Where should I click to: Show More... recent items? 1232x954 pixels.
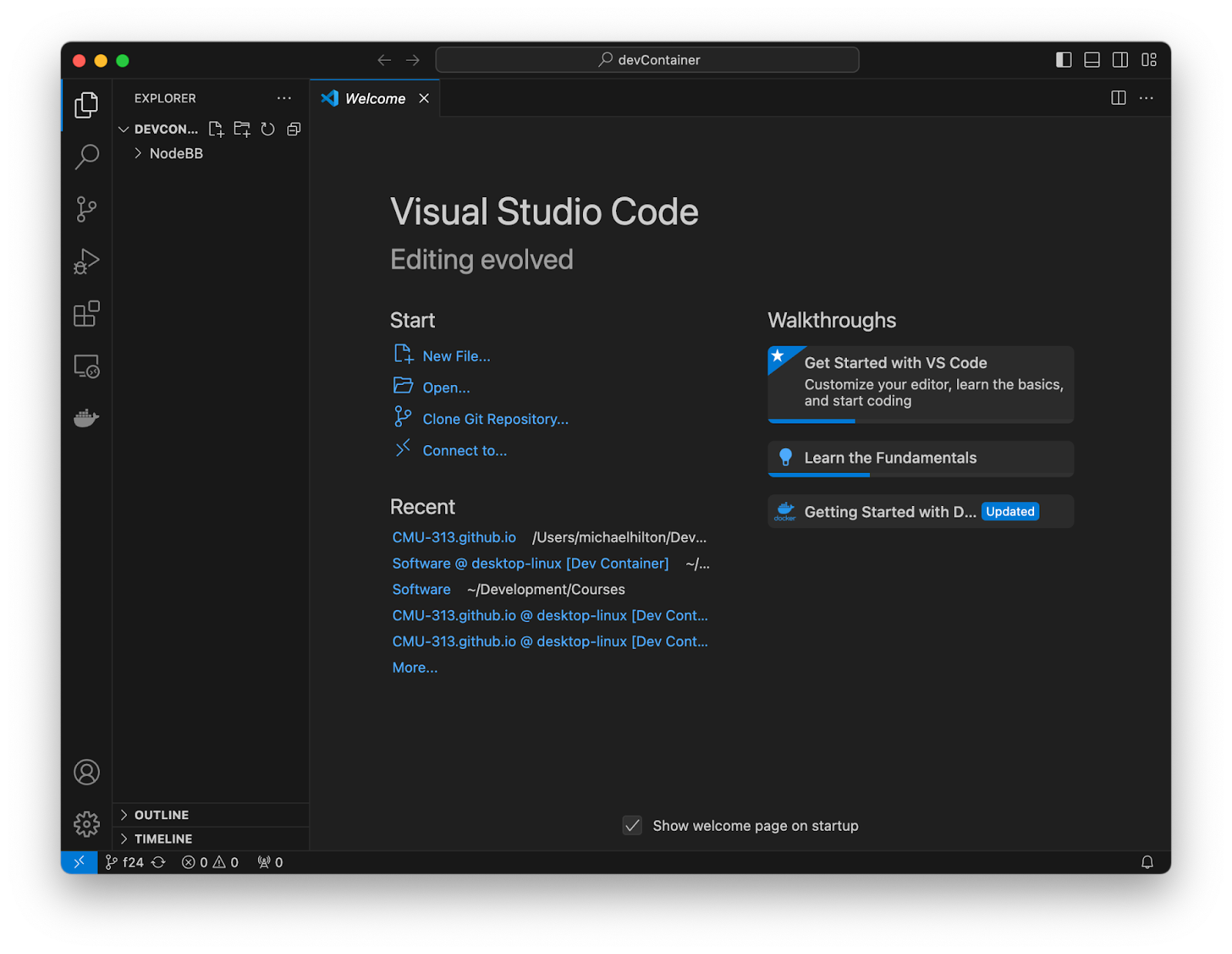[x=414, y=668]
